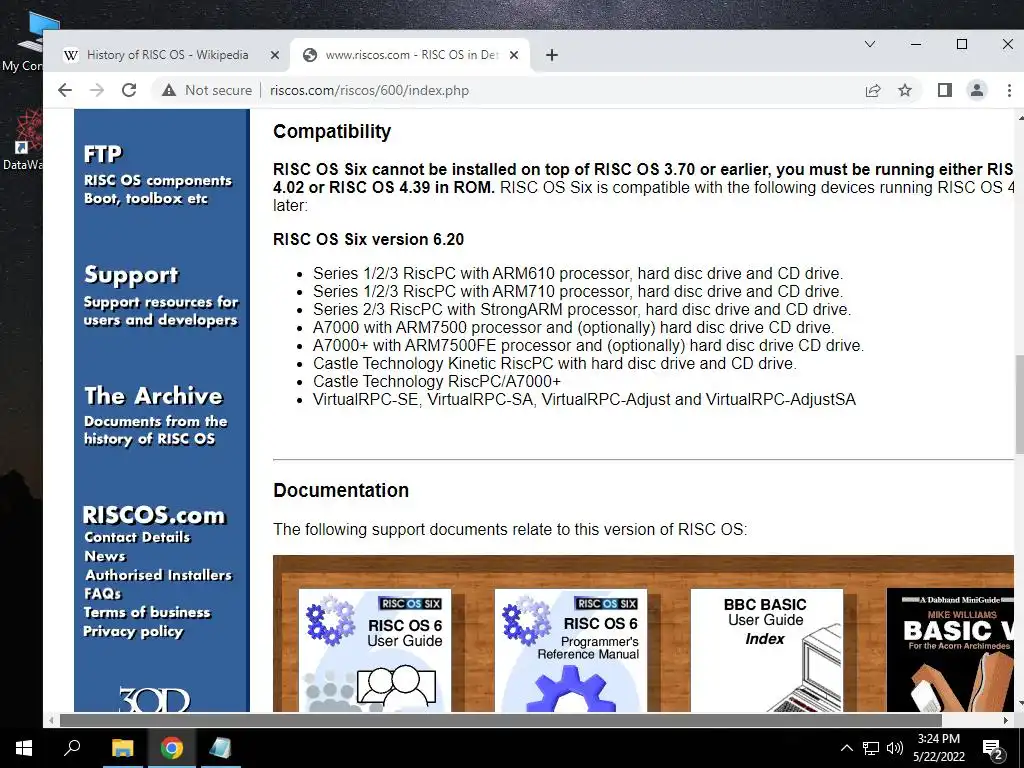Click the 'Castle Technology RiscPC/A7000+' list item

[x=436, y=381]
